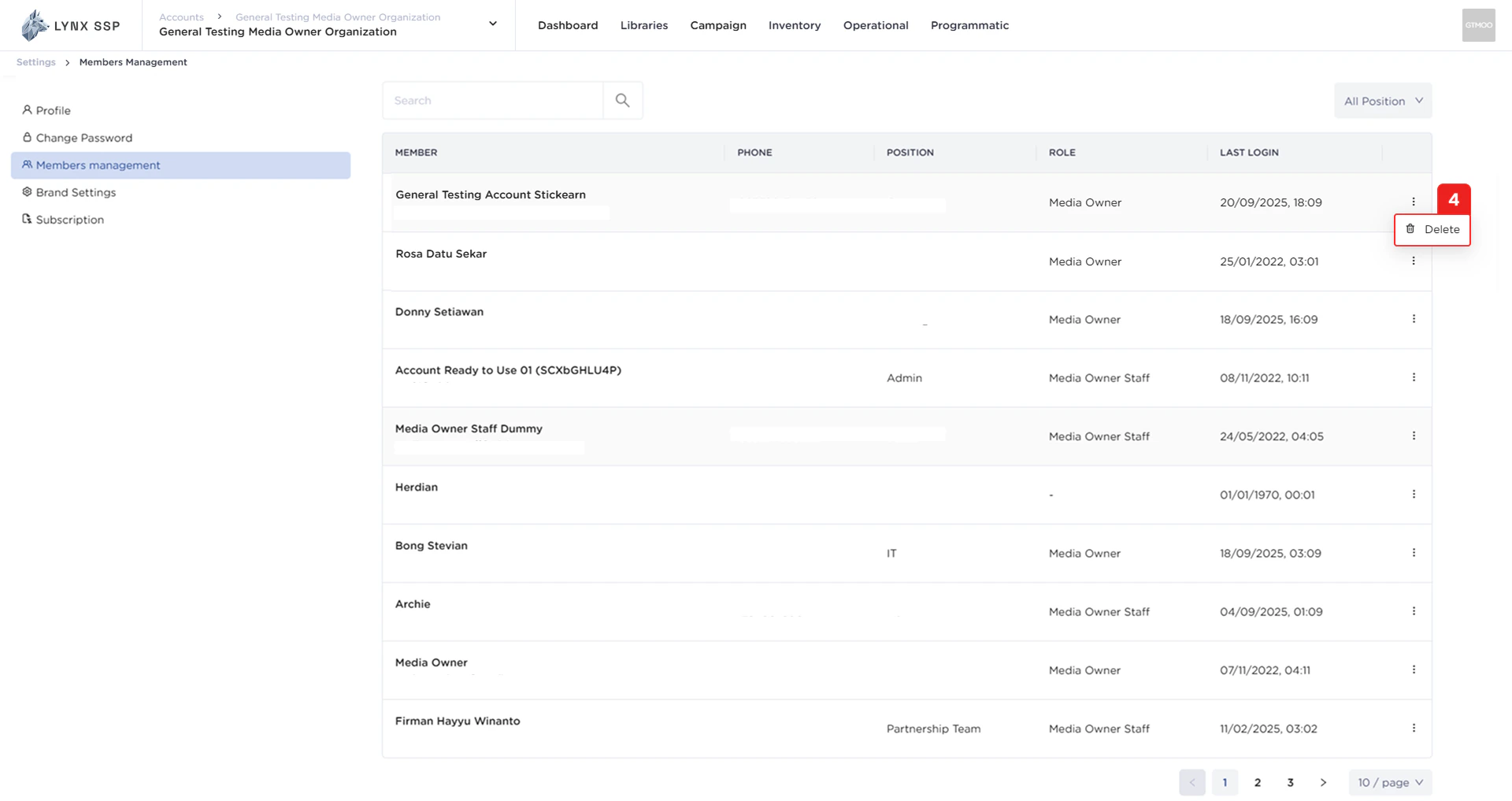The width and height of the screenshot is (1512, 801).
Task: Select member name Media Owner Staff Dummy
Action: click(x=469, y=428)
